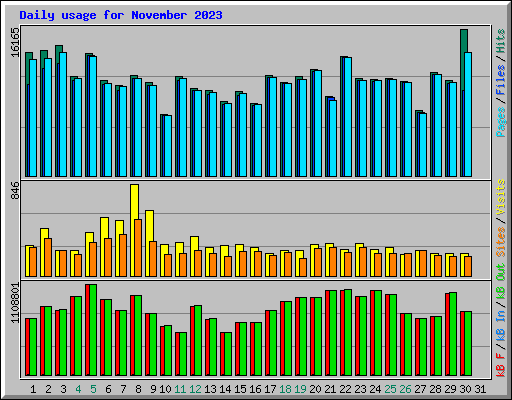Click the red kB F bar for day 11

pos(177,354)
